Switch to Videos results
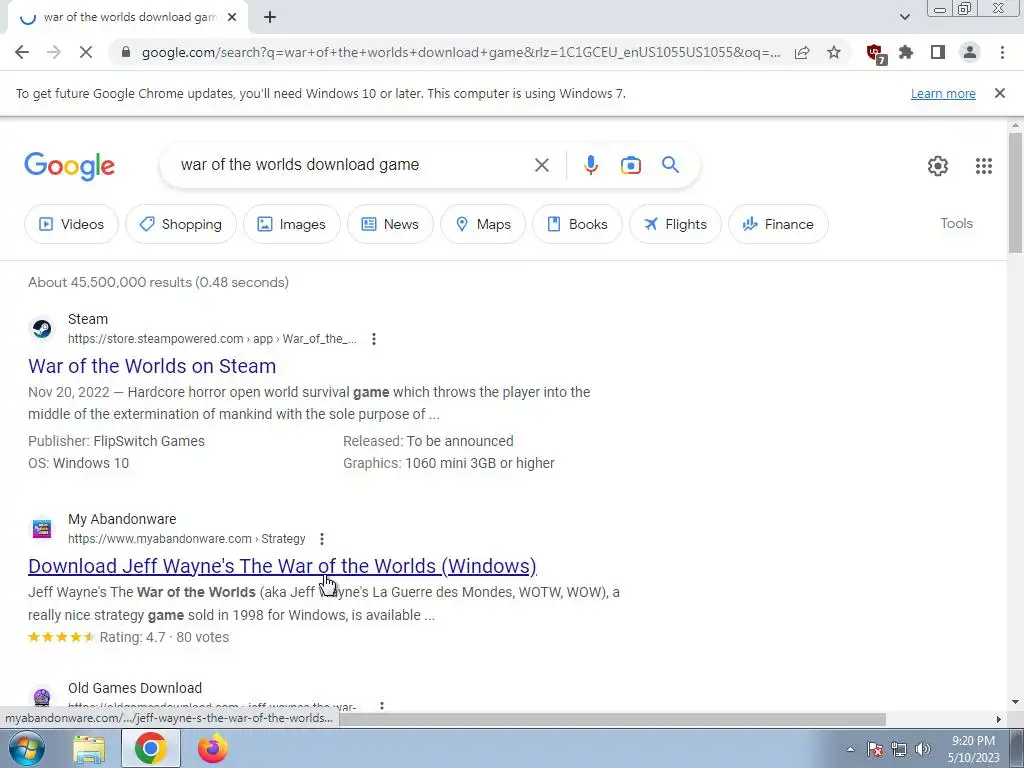 click(x=71, y=224)
